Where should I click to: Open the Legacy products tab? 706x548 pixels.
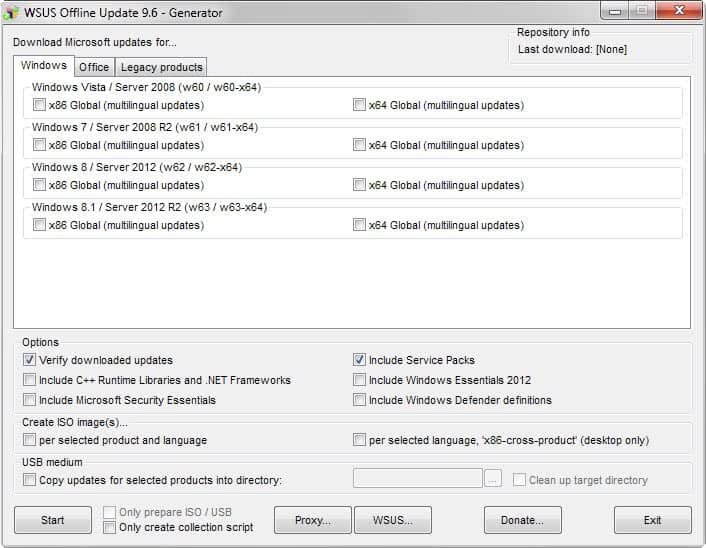coord(161,67)
